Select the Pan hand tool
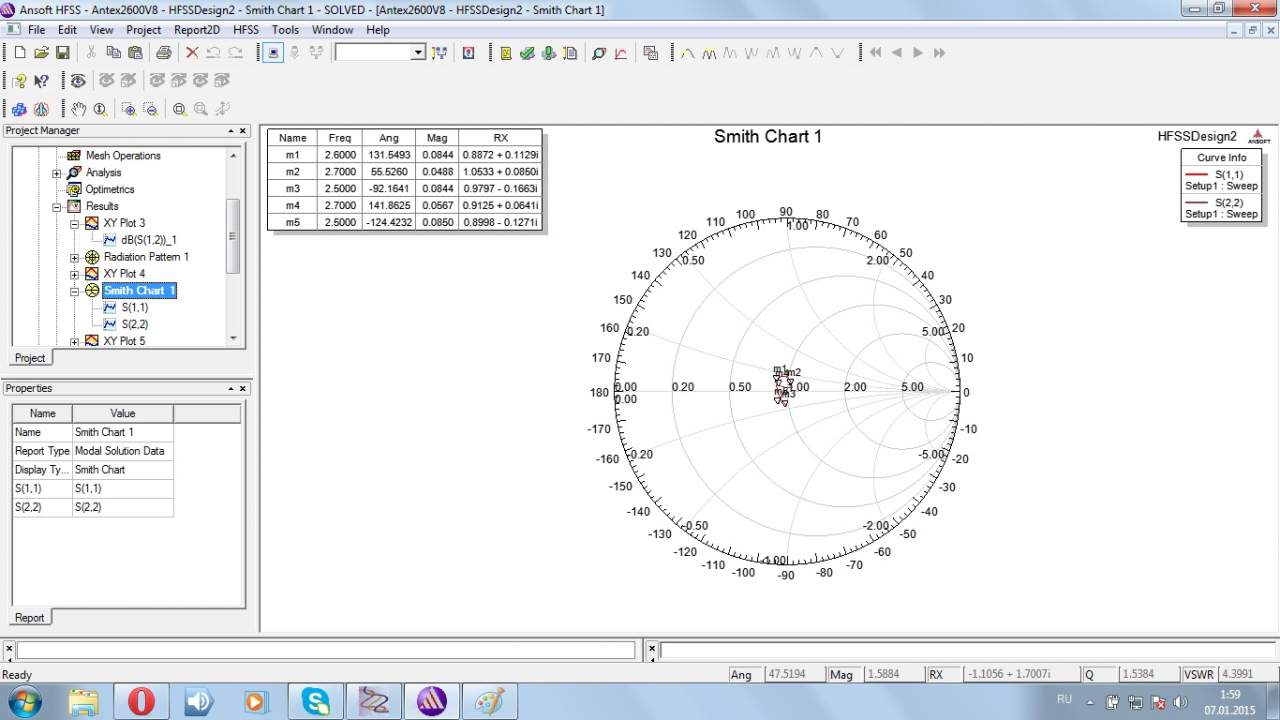Image resolution: width=1280 pixels, height=720 pixels. (x=78, y=109)
